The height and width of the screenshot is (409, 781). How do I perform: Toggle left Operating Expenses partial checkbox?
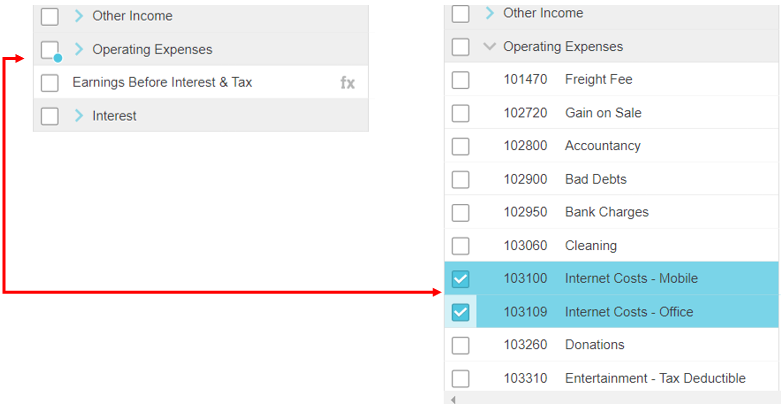50,49
